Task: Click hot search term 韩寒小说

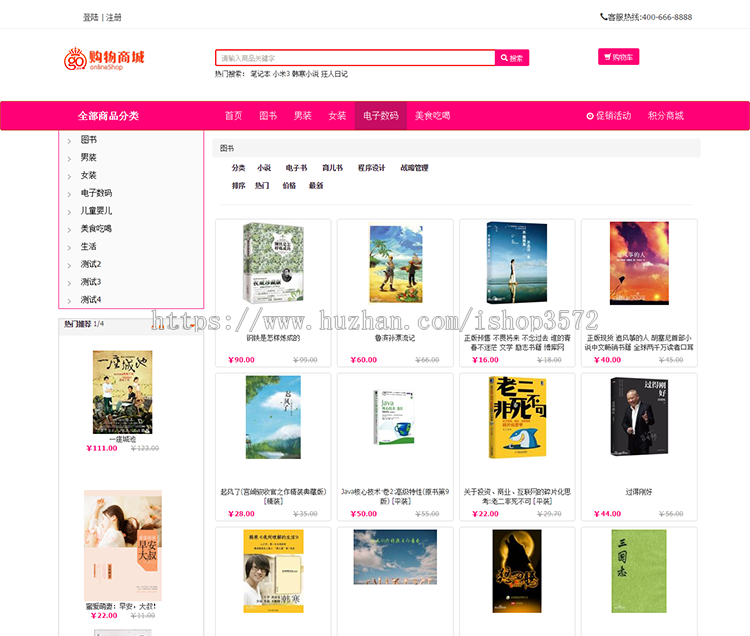Action: (305, 74)
